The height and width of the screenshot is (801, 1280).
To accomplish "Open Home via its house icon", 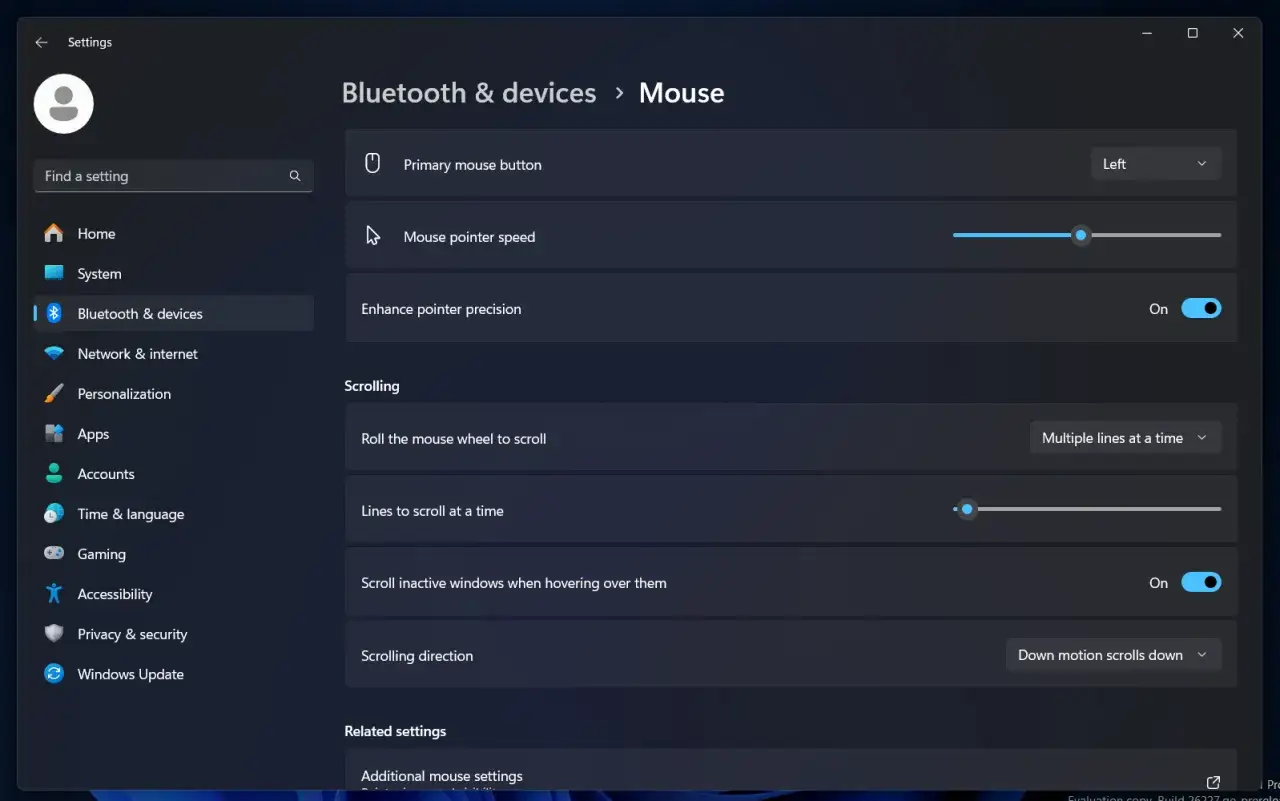I will pyautogui.click(x=54, y=233).
